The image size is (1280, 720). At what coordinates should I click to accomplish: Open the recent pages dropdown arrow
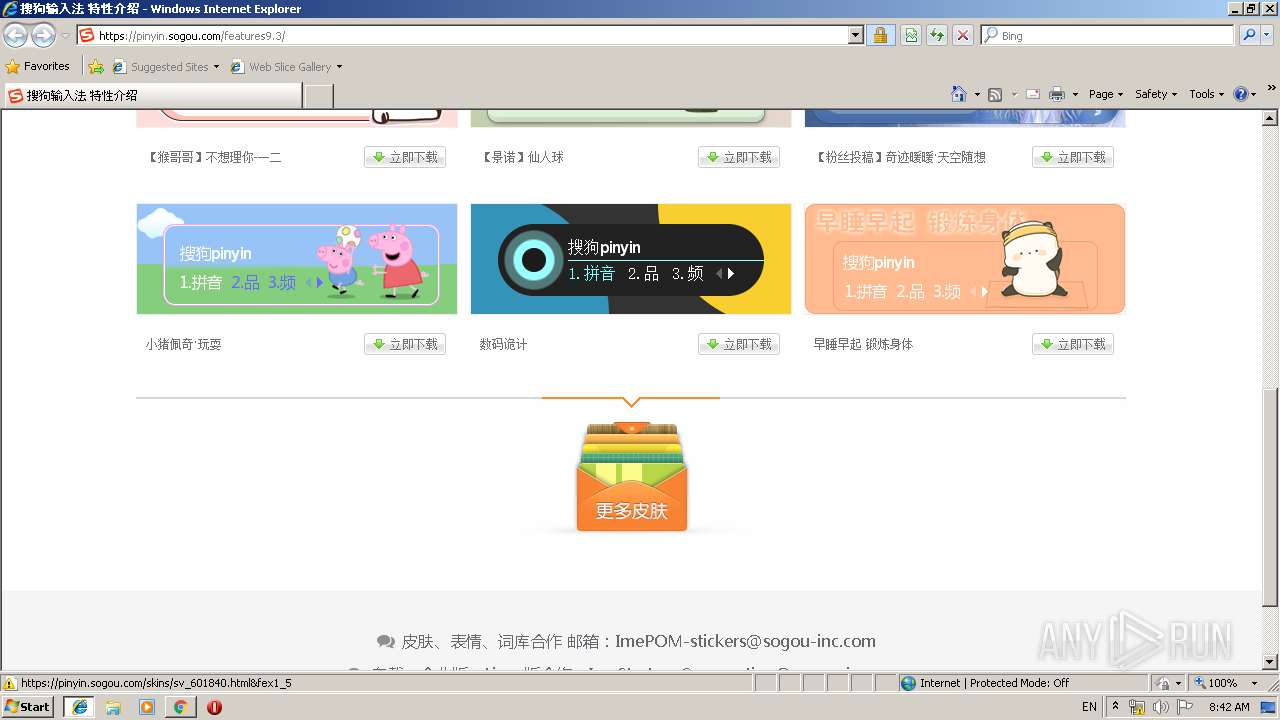[x=65, y=36]
